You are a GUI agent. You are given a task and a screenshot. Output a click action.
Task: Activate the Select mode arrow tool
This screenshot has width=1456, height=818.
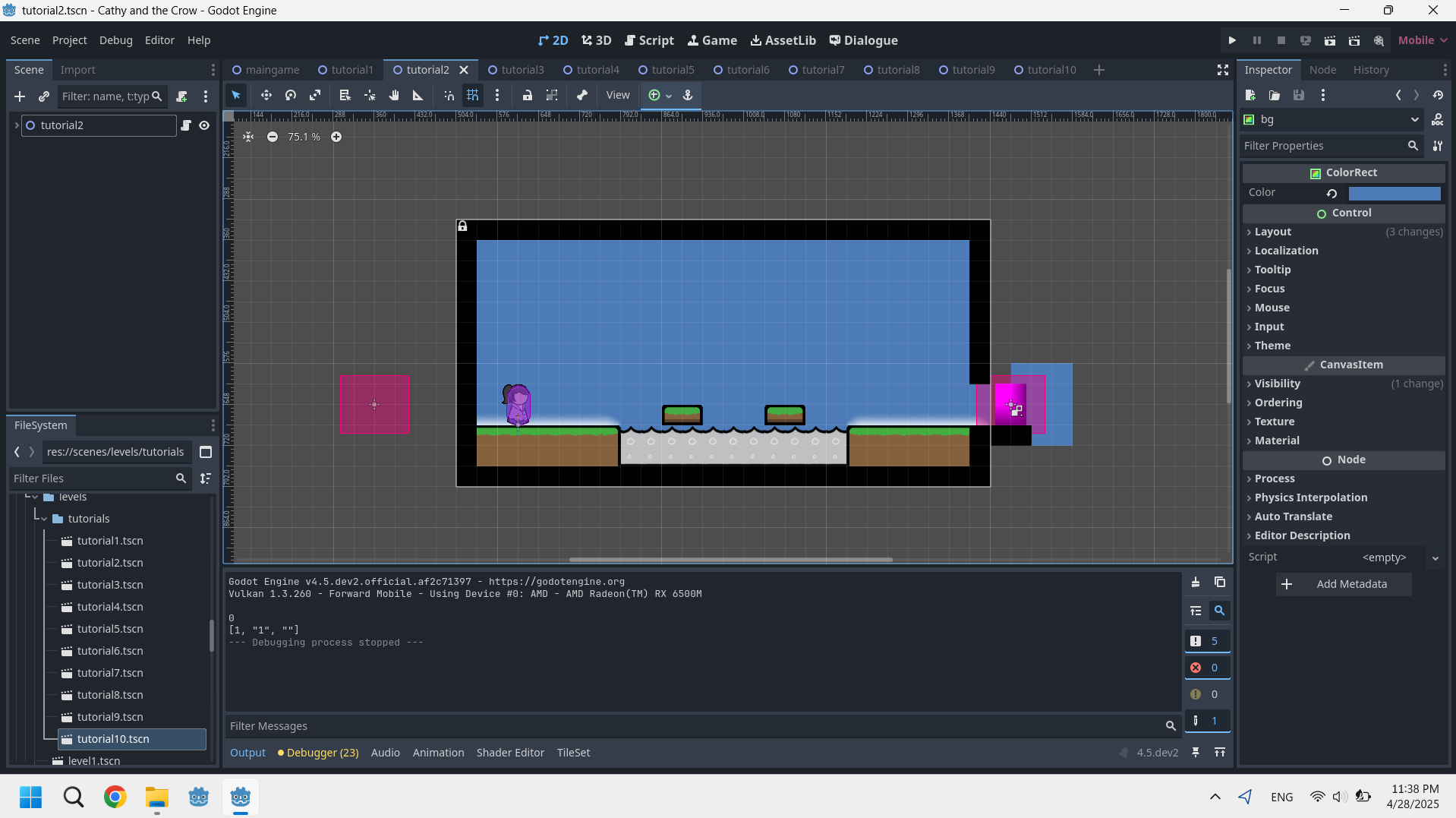click(x=236, y=95)
